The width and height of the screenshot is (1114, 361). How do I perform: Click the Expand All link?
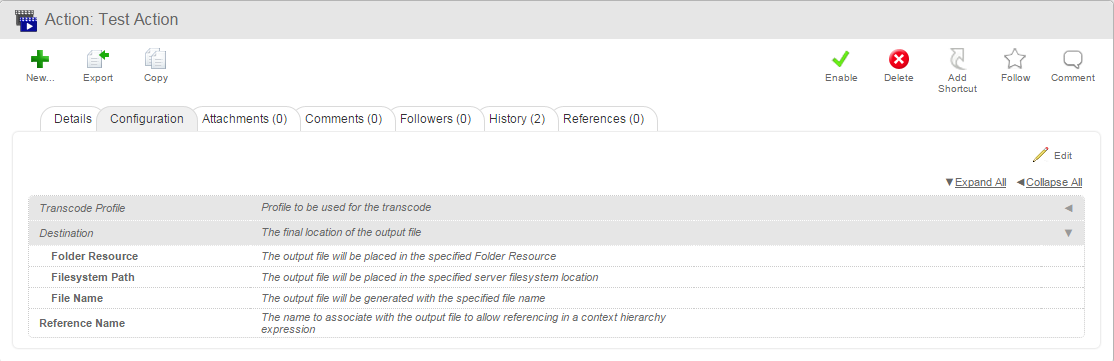(980, 183)
